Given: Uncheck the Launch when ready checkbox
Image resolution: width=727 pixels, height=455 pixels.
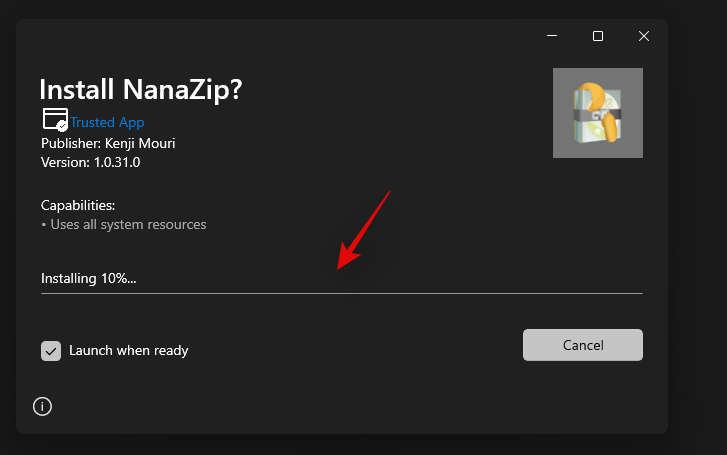Looking at the screenshot, I should (51, 350).
